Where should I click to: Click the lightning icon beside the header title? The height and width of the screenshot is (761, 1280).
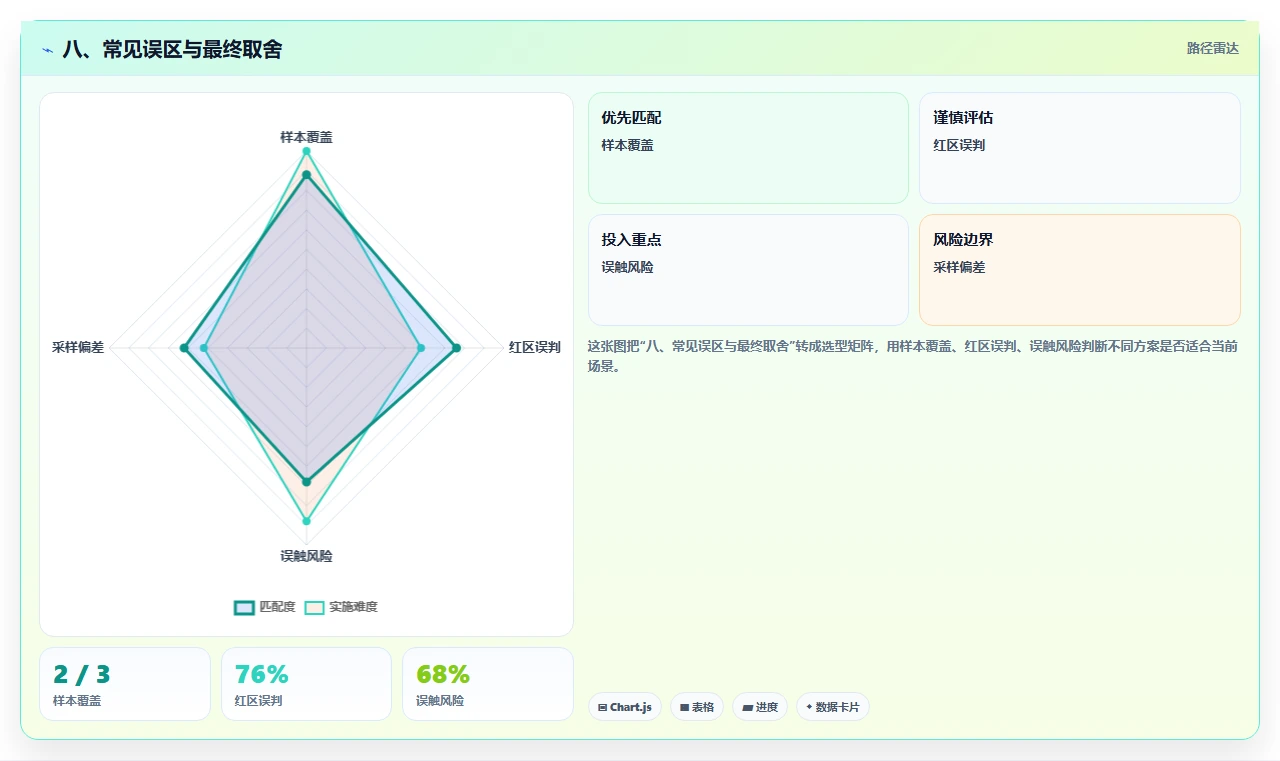click(x=48, y=49)
